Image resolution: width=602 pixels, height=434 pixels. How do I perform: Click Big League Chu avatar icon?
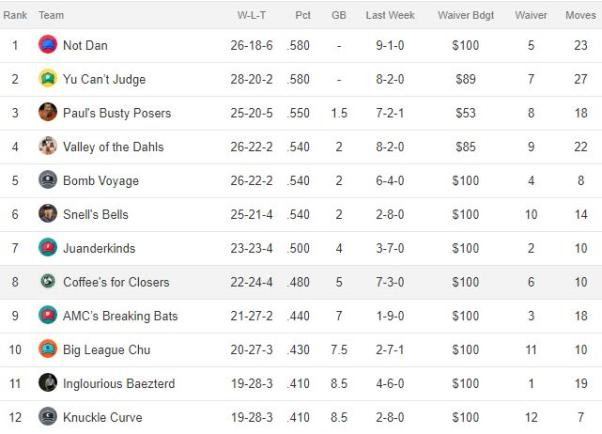48,349
